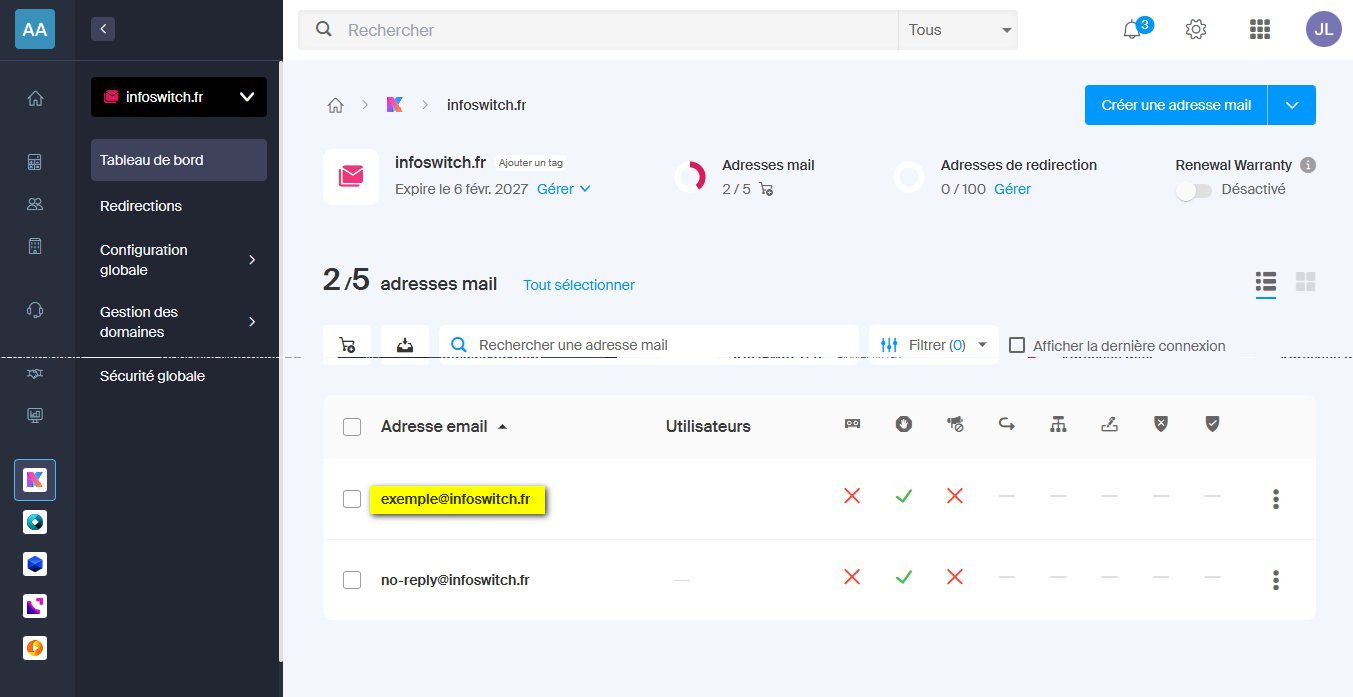Open the apps grid icon in the top bar

tap(1259, 29)
